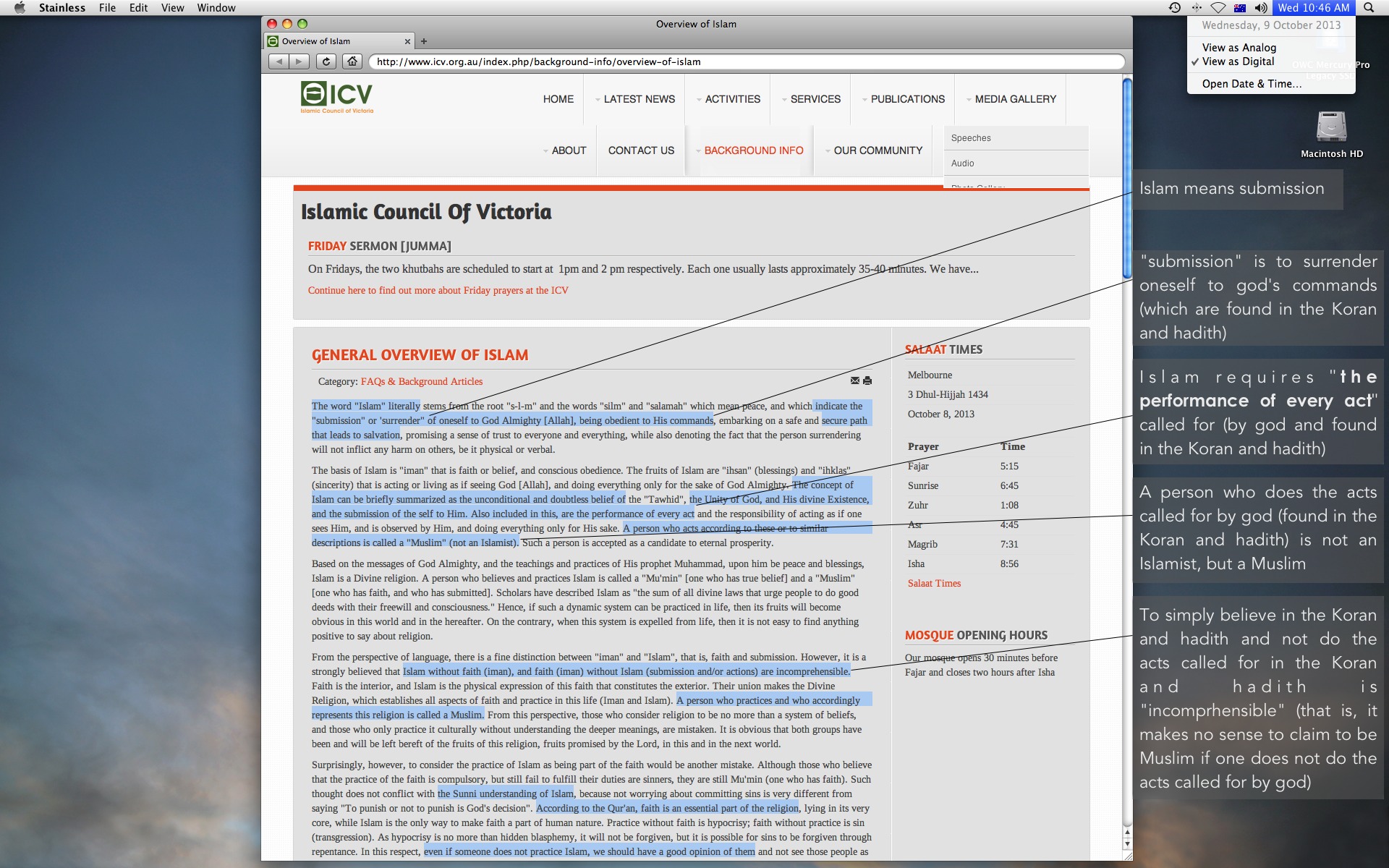Screen dimensions: 1389x868
Task: Click the October 8, 2013 date text
Action: tap(940, 414)
